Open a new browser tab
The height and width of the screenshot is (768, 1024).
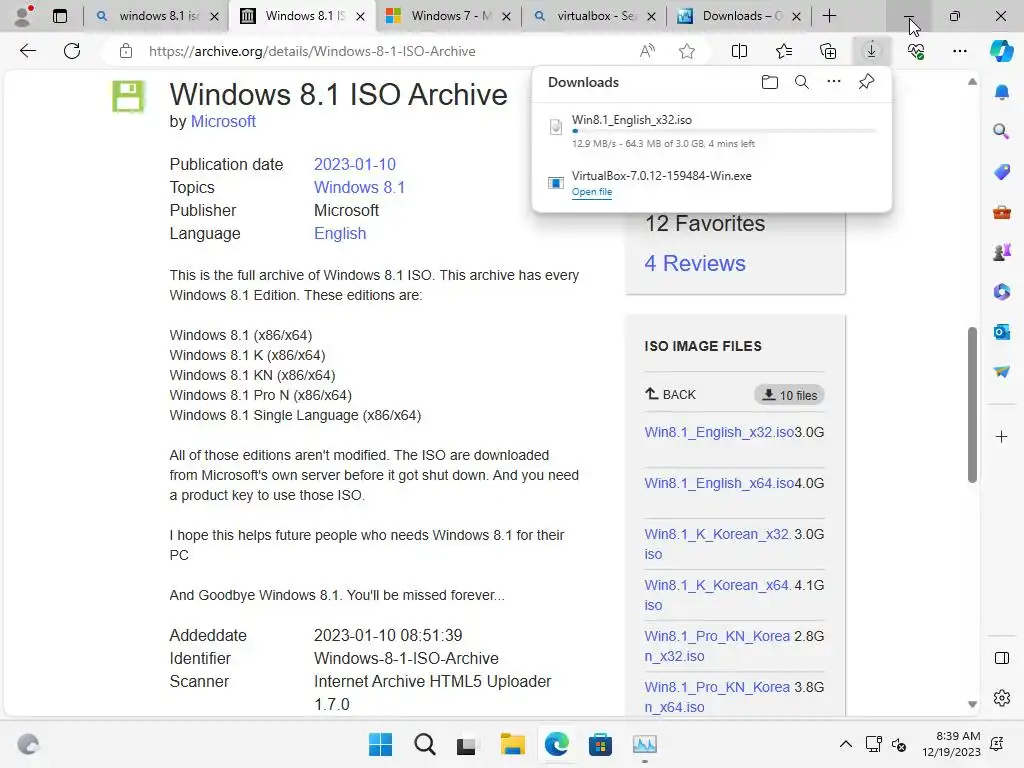(x=829, y=16)
